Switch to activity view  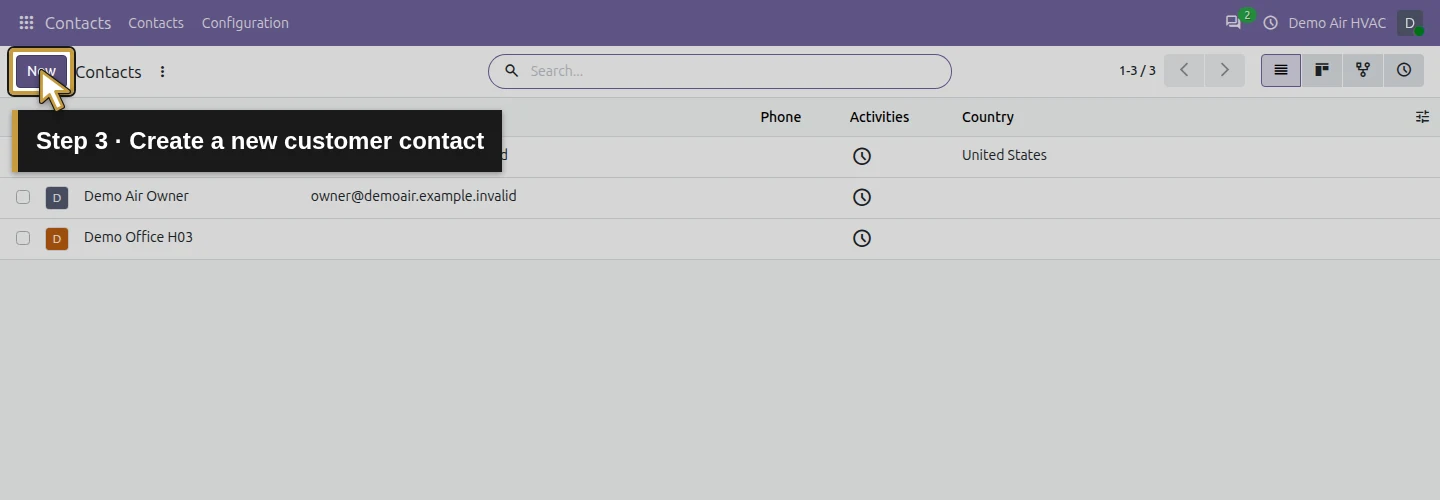(1404, 70)
